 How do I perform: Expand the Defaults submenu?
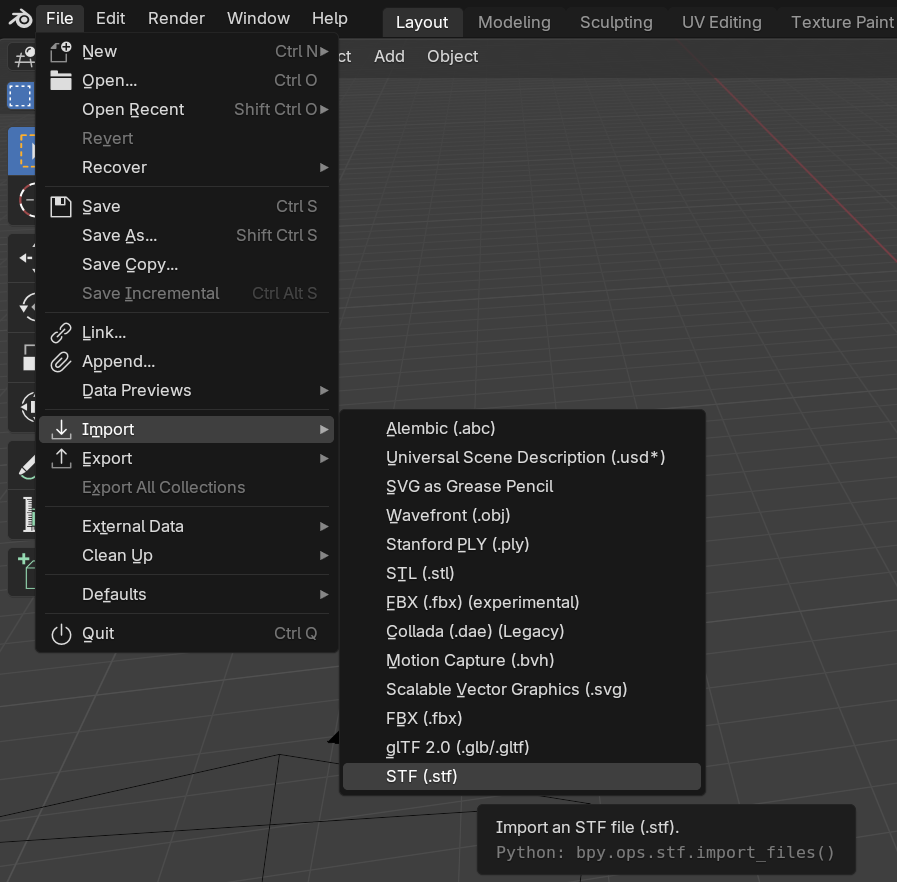pos(324,594)
